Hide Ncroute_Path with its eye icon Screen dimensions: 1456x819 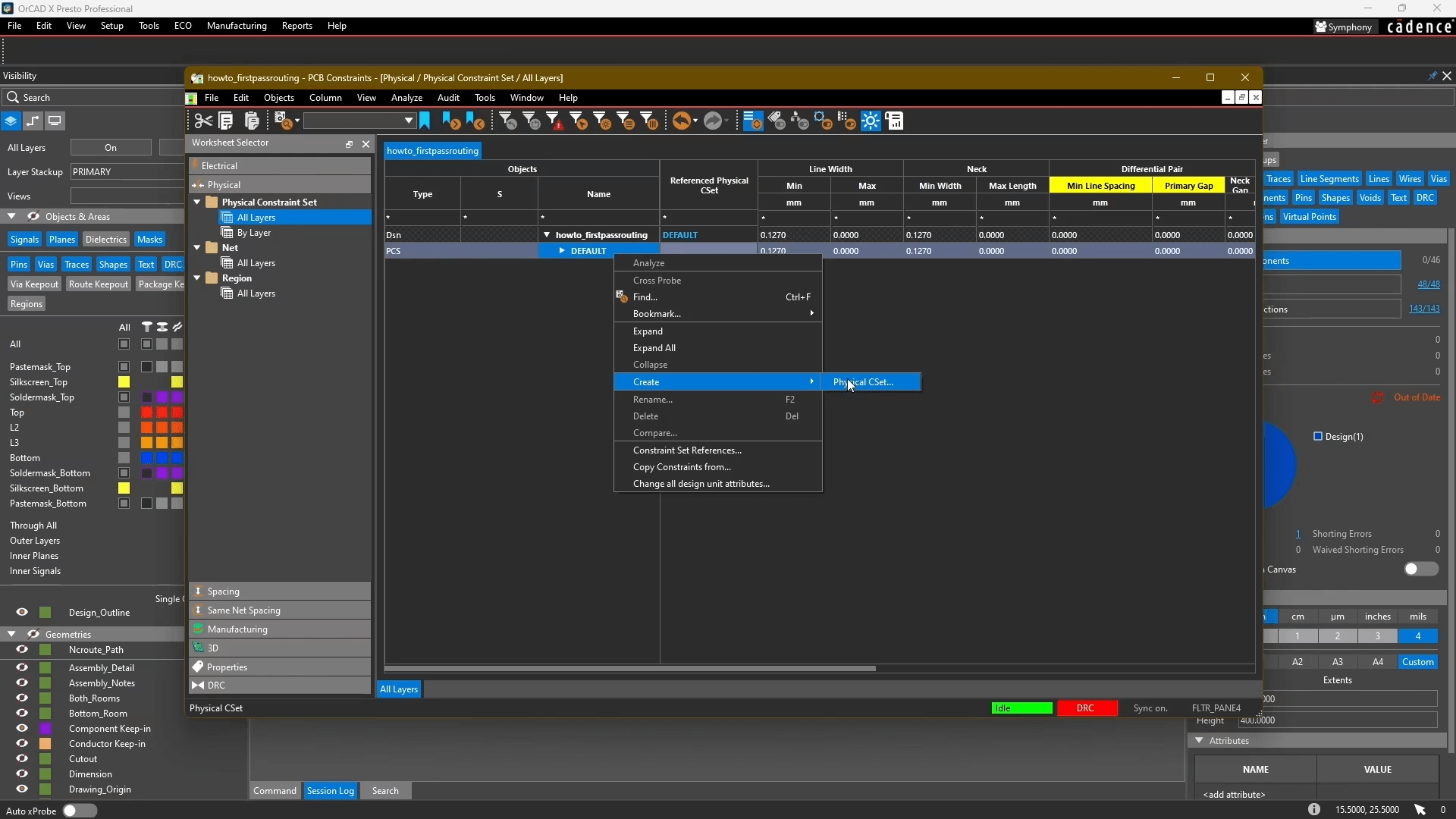click(x=22, y=649)
